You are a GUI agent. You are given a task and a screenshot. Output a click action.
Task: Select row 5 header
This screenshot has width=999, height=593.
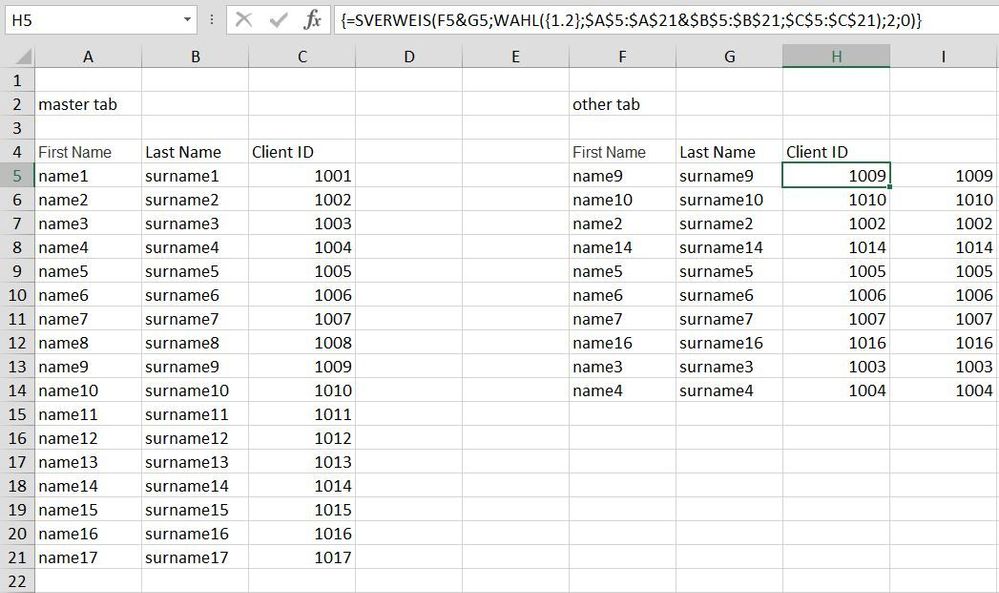click(17, 176)
